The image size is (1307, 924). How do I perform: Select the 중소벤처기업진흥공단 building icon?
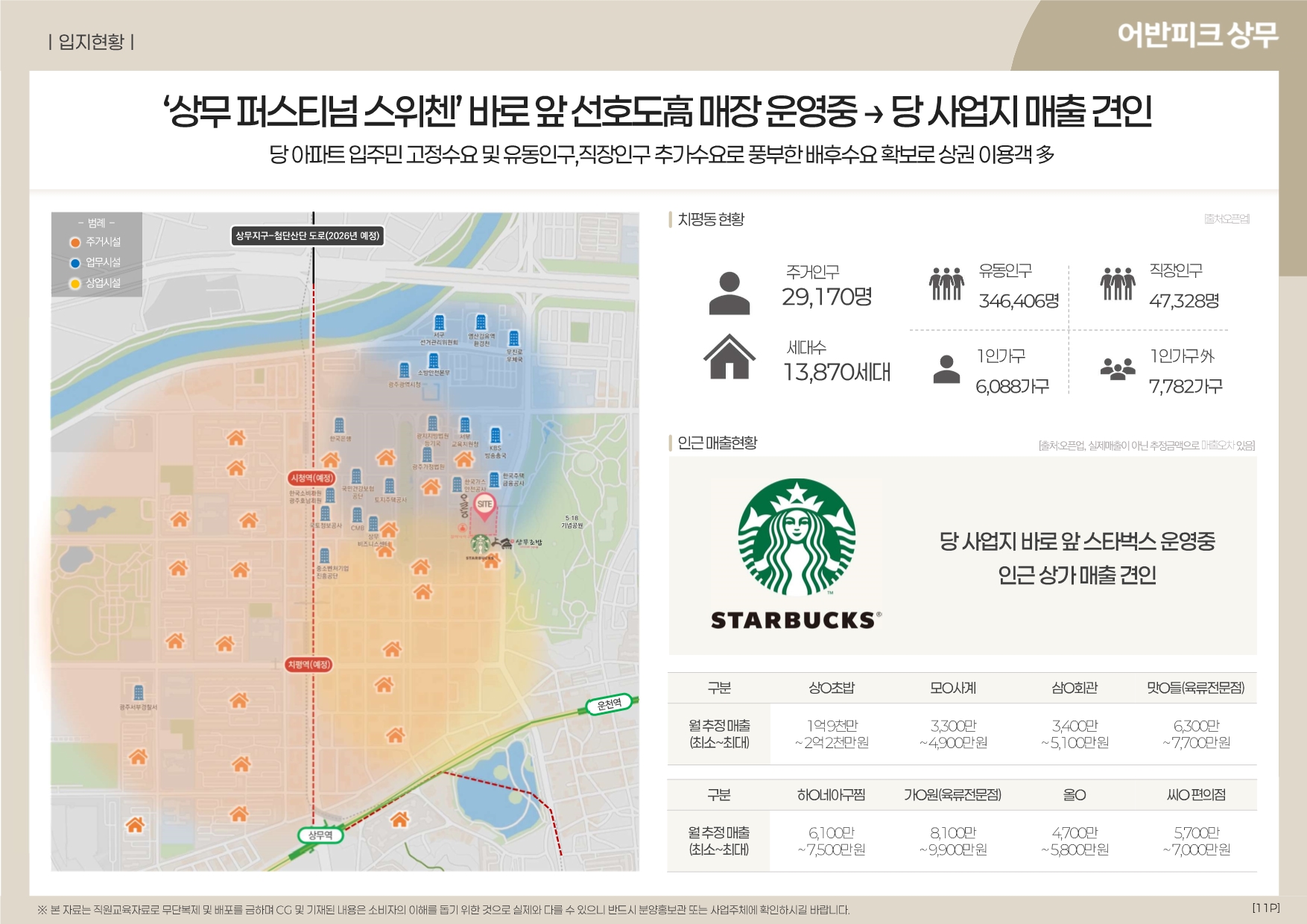324,556
